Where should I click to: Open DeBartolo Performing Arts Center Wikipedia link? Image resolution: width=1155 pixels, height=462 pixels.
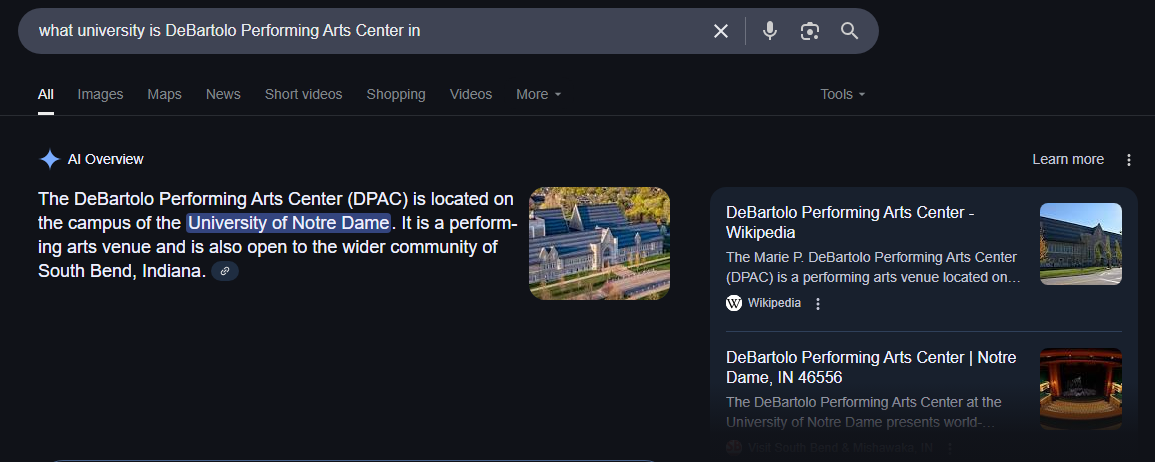pos(849,222)
